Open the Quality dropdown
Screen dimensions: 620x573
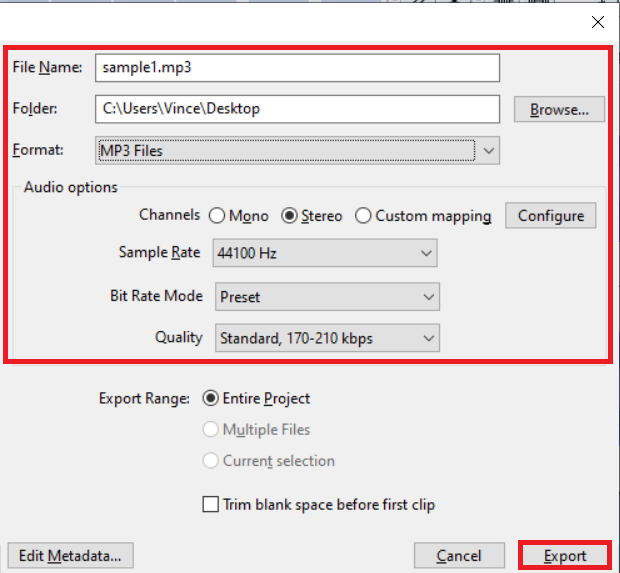327,338
